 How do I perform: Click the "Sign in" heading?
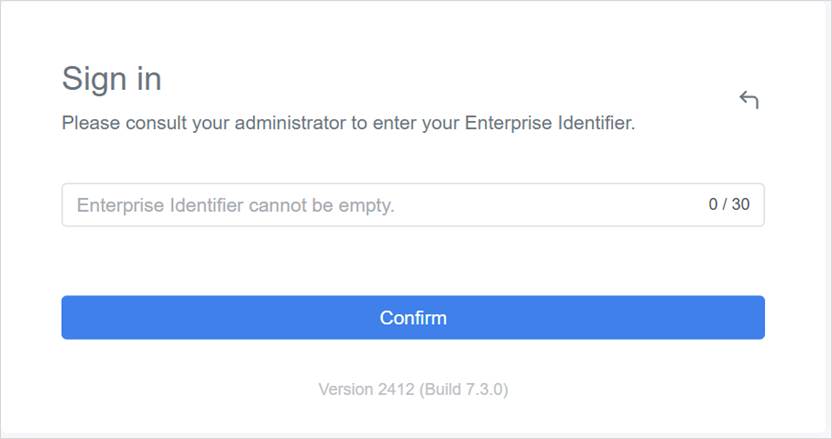(111, 78)
